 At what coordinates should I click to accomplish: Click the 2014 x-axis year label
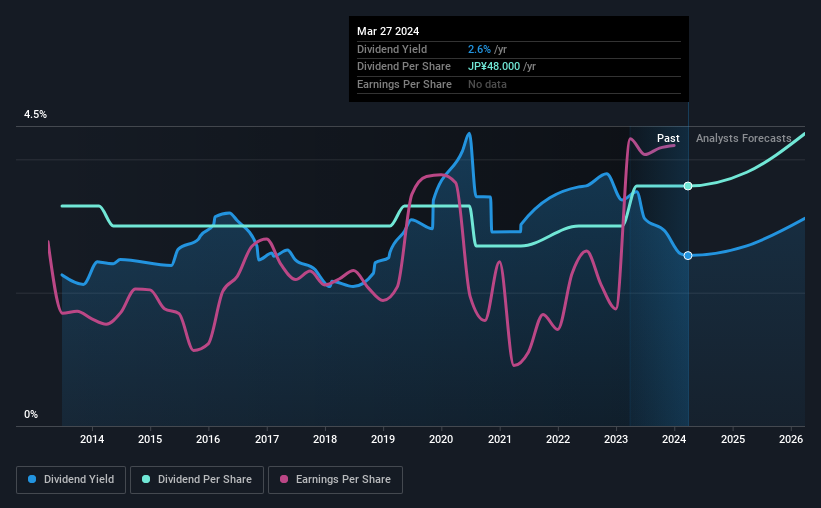point(92,439)
